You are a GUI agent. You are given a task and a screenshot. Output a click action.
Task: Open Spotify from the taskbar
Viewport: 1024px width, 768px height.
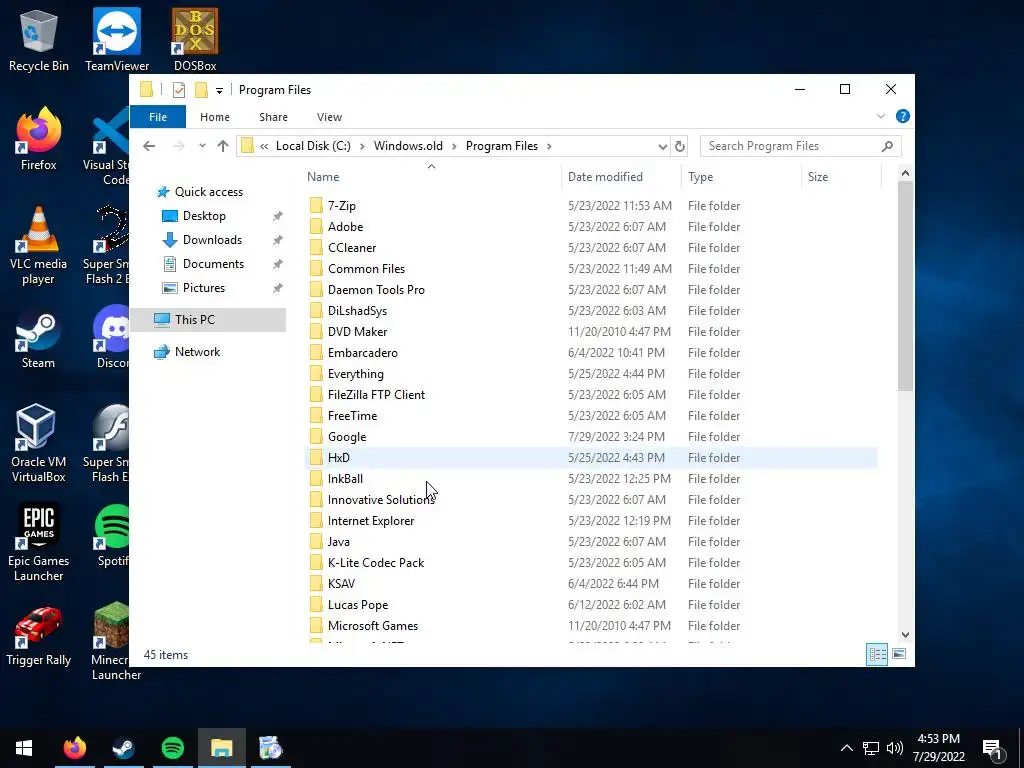[172, 748]
